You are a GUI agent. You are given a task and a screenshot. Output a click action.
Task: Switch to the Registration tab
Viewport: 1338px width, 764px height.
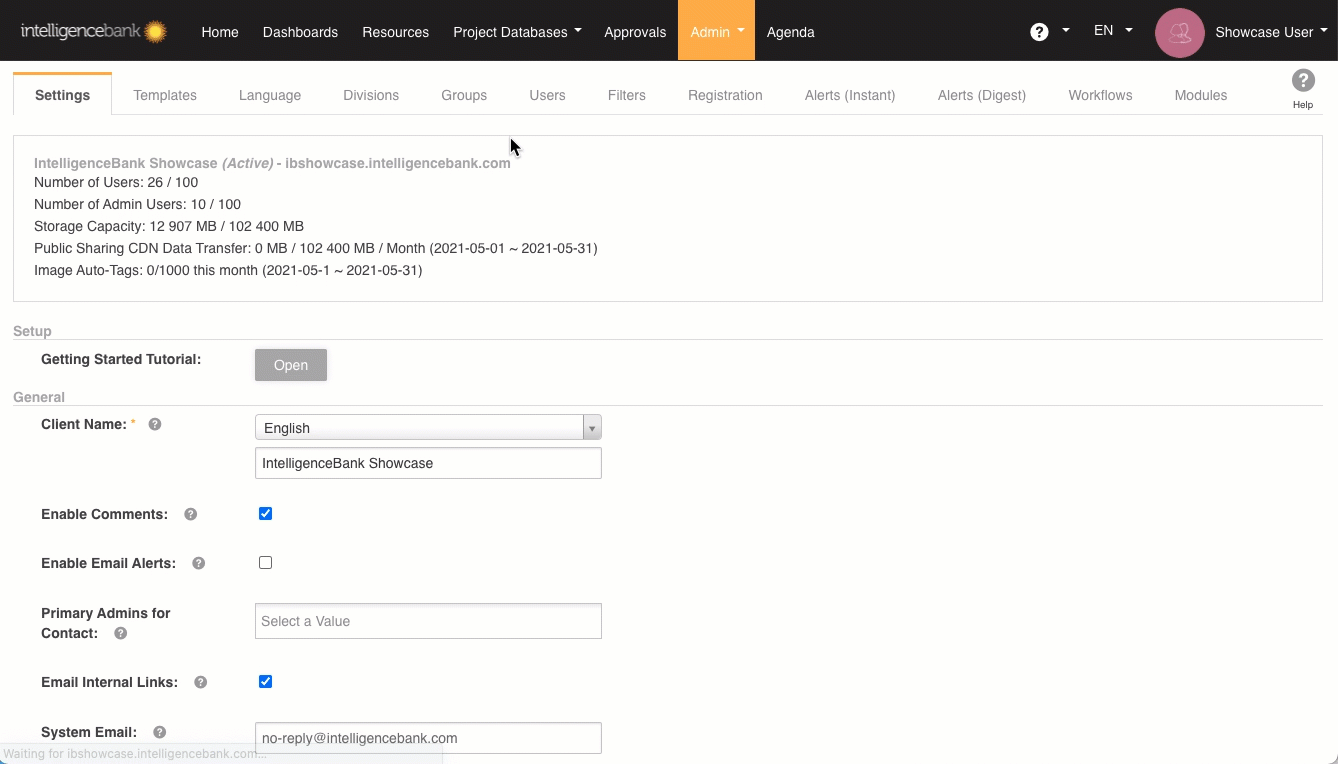point(725,95)
